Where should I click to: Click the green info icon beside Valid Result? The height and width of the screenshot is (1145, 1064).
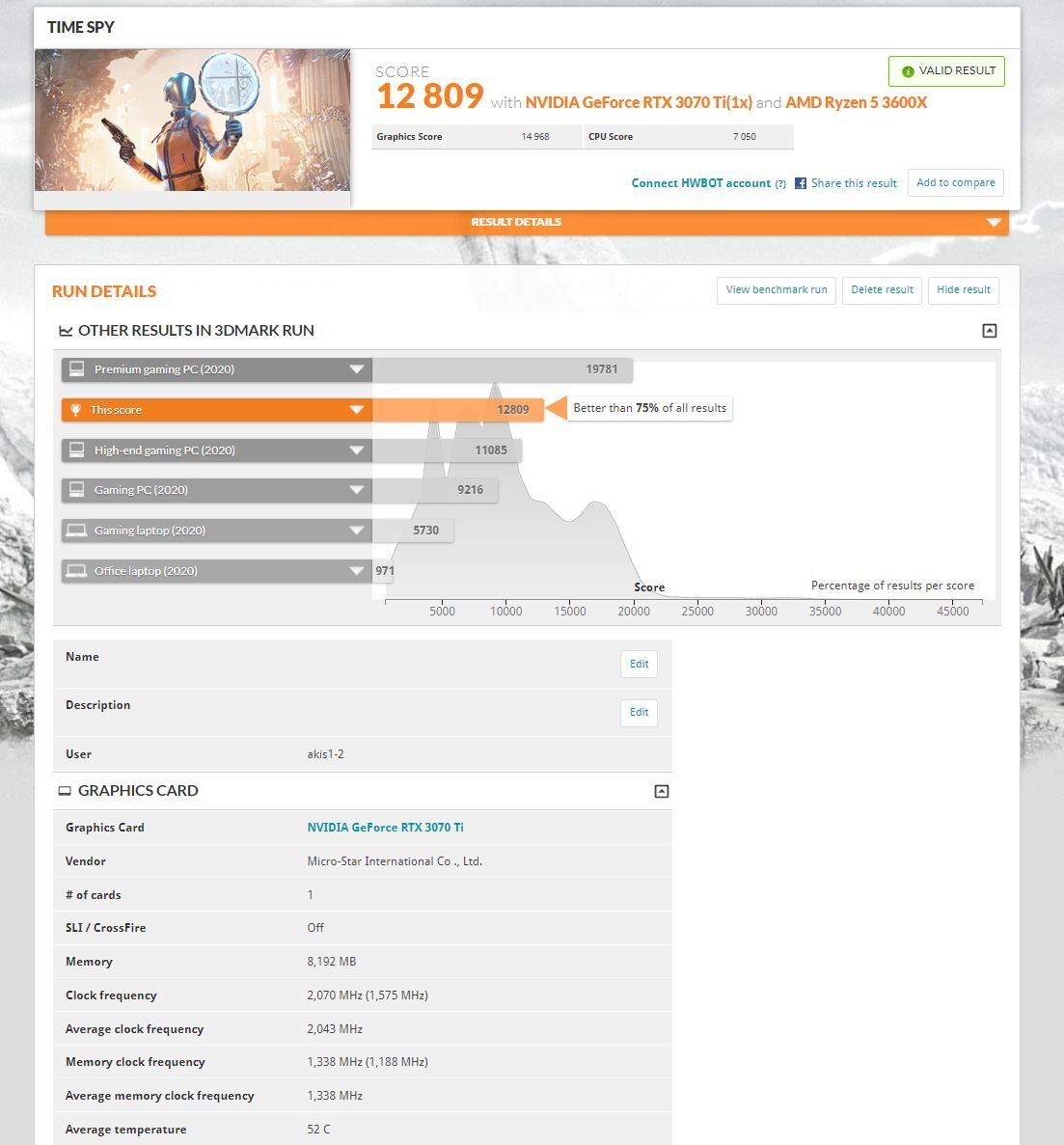pyautogui.click(x=908, y=71)
